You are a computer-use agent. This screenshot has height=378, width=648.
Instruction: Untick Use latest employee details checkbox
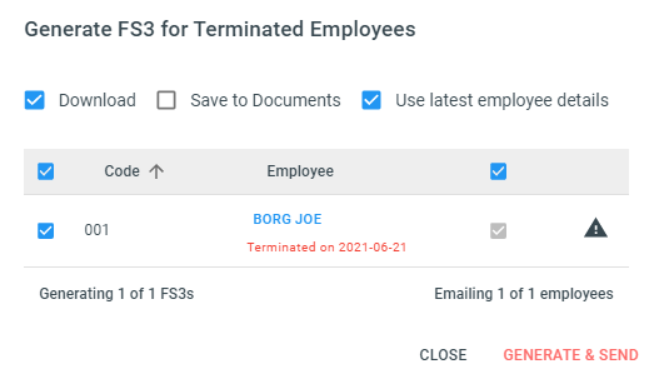pyautogui.click(x=371, y=100)
